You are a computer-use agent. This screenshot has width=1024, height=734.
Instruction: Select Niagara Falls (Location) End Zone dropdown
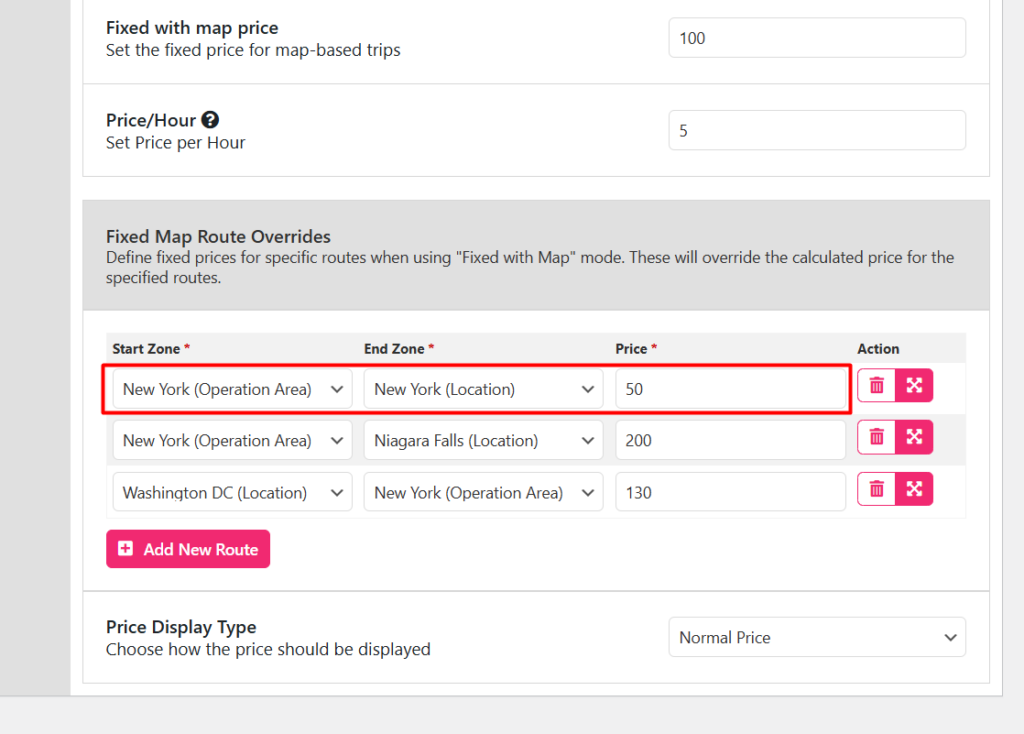[x=483, y=440]
